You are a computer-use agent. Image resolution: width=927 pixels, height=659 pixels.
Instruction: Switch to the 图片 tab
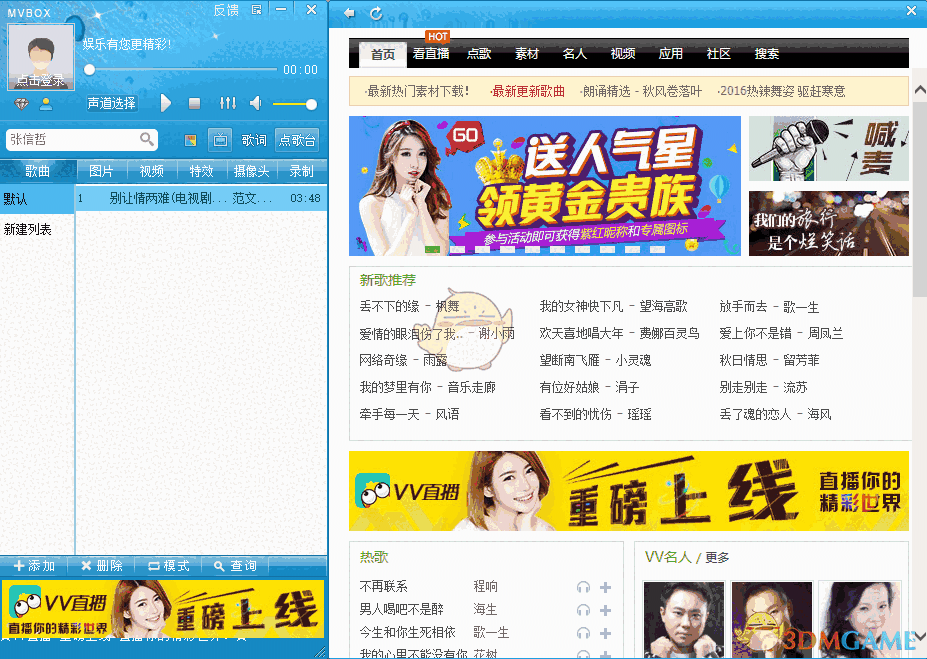click(x=101, y=171)
